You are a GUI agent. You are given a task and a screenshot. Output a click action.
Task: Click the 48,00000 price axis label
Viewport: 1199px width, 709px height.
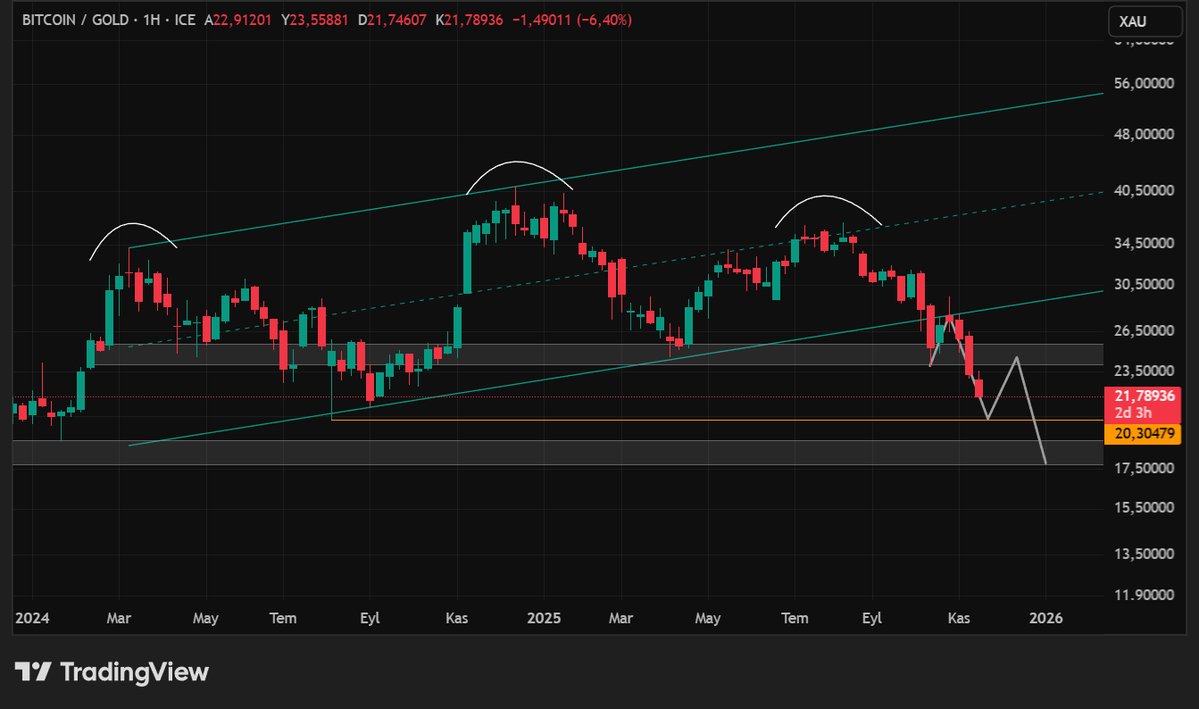click(1143, 134)
